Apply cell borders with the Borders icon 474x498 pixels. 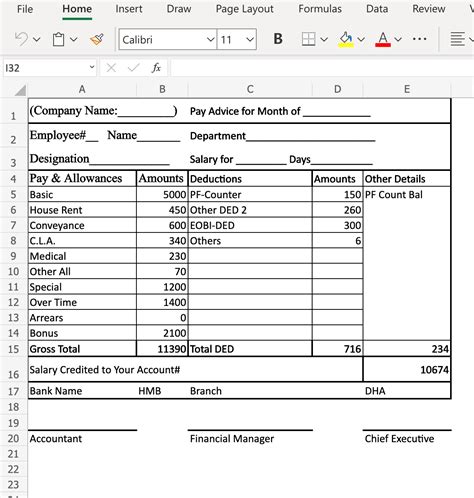click(x=308, y=39)
